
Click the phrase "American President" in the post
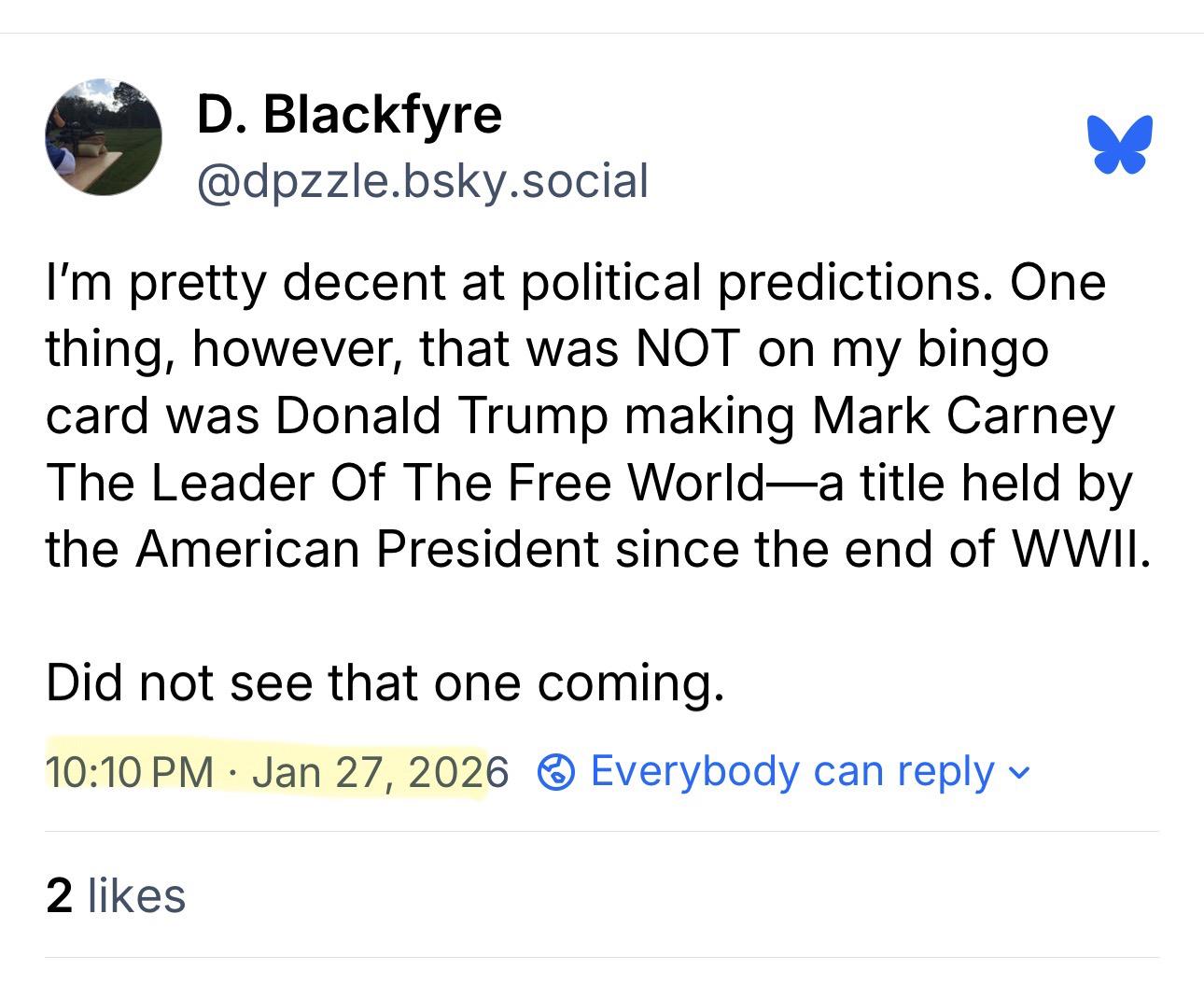368,548
